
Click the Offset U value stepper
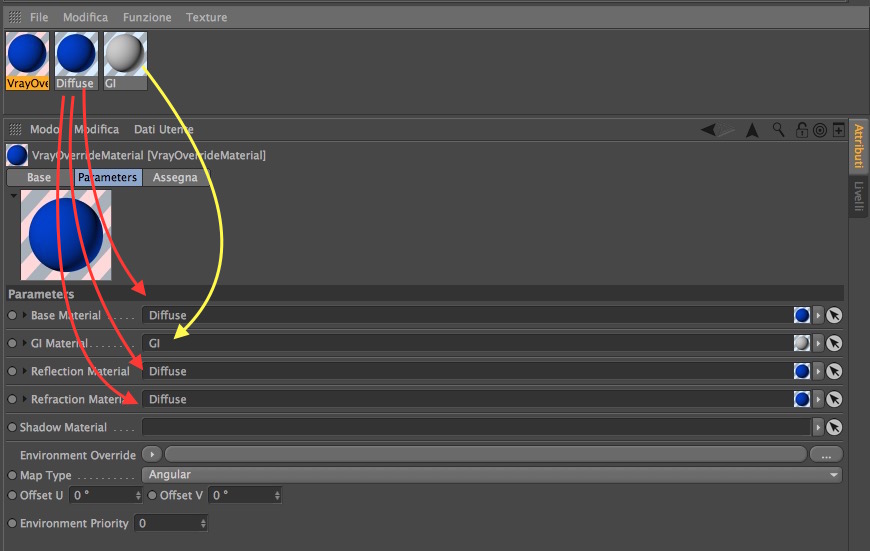[x=138, y=495]
